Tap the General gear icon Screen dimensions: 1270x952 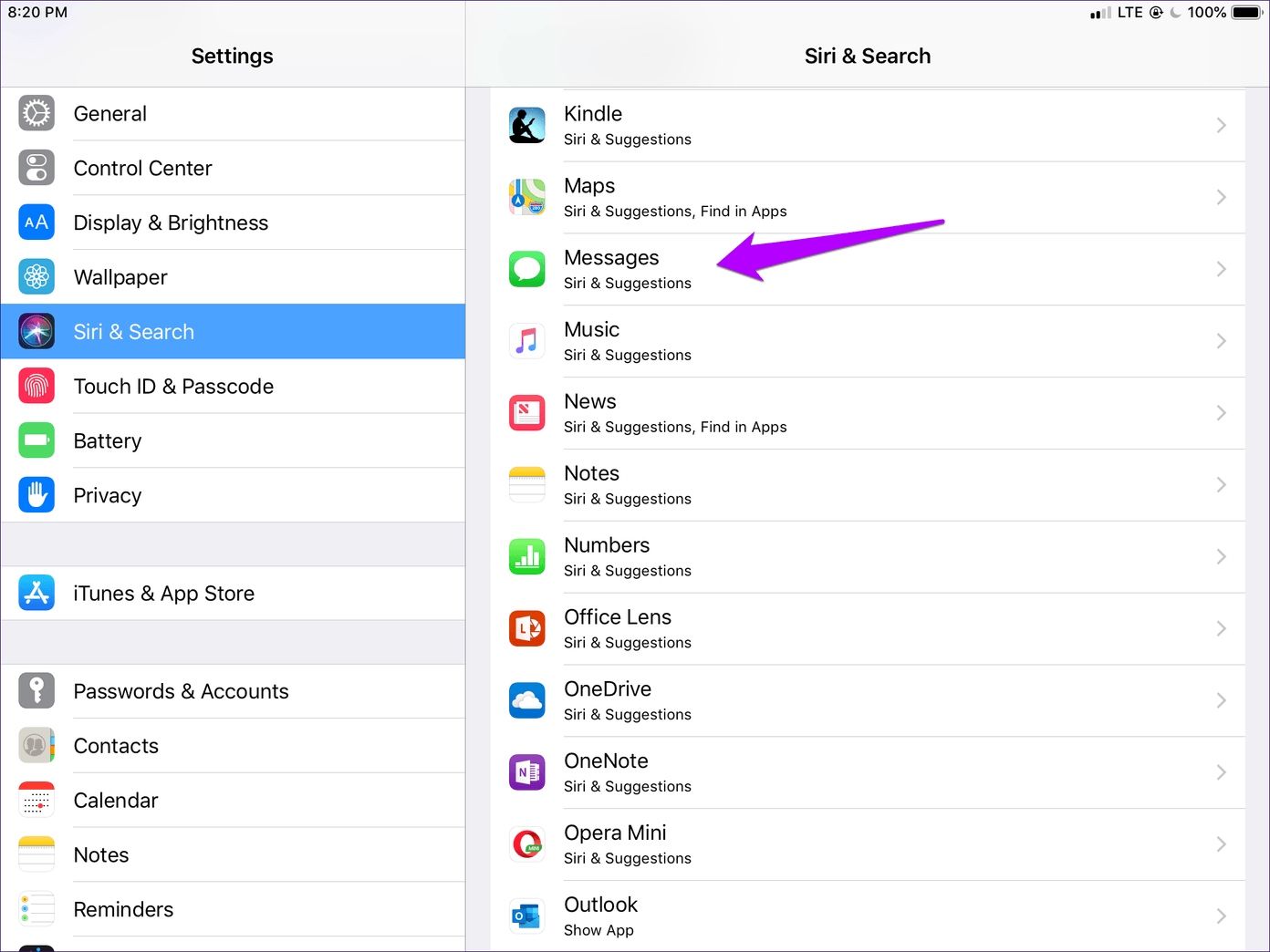(36, 113)
